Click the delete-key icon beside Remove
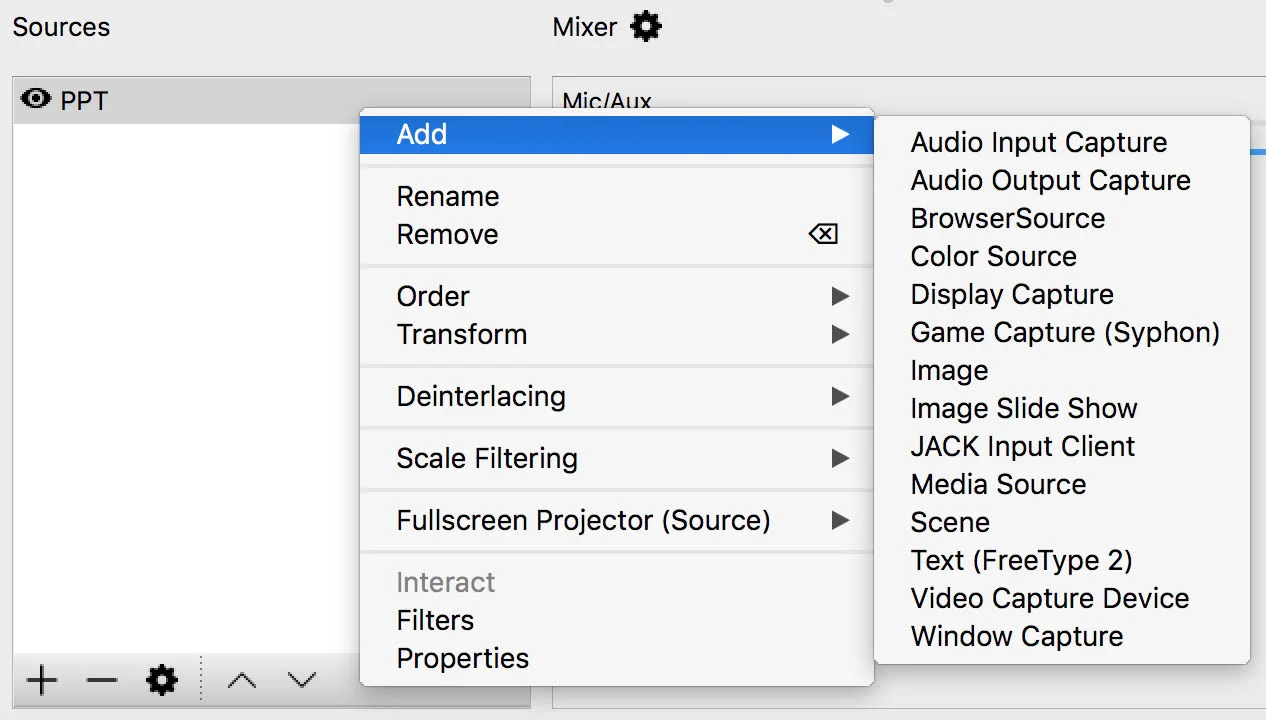Viewport: 1266px width, 720px height. [x=823, y=234]
